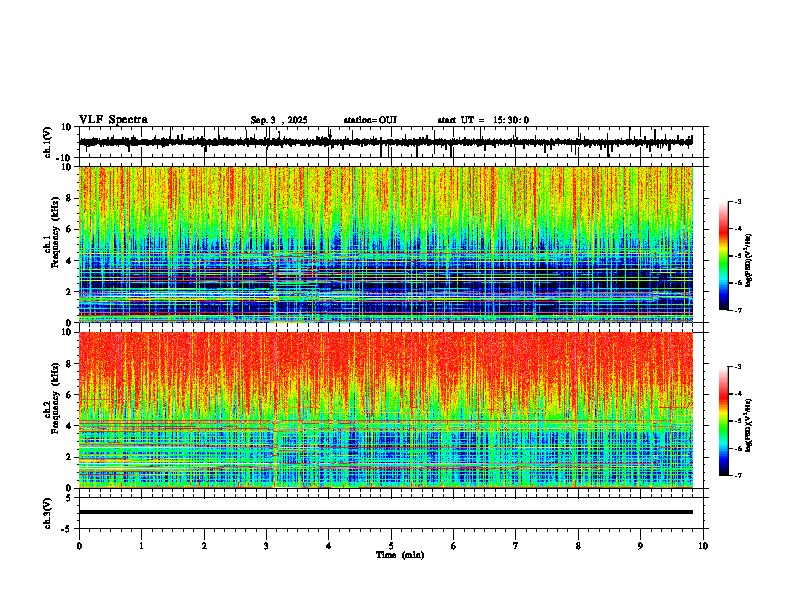Click the "ch.1(V)" axis label
Viewport: 792px width, 612px height.
(48, 142)
